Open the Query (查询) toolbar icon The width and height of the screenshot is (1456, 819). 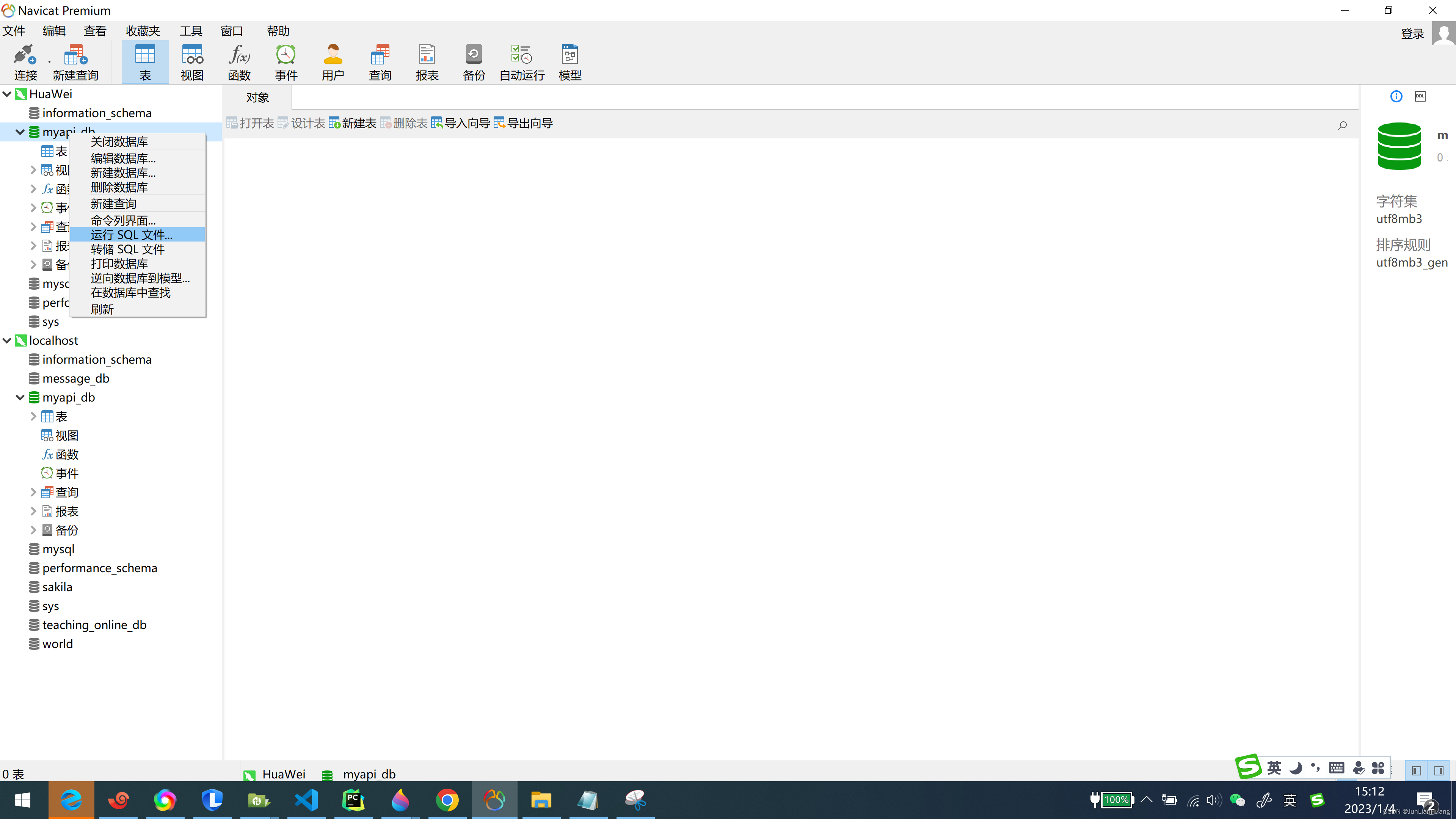(x=380, y=62)
